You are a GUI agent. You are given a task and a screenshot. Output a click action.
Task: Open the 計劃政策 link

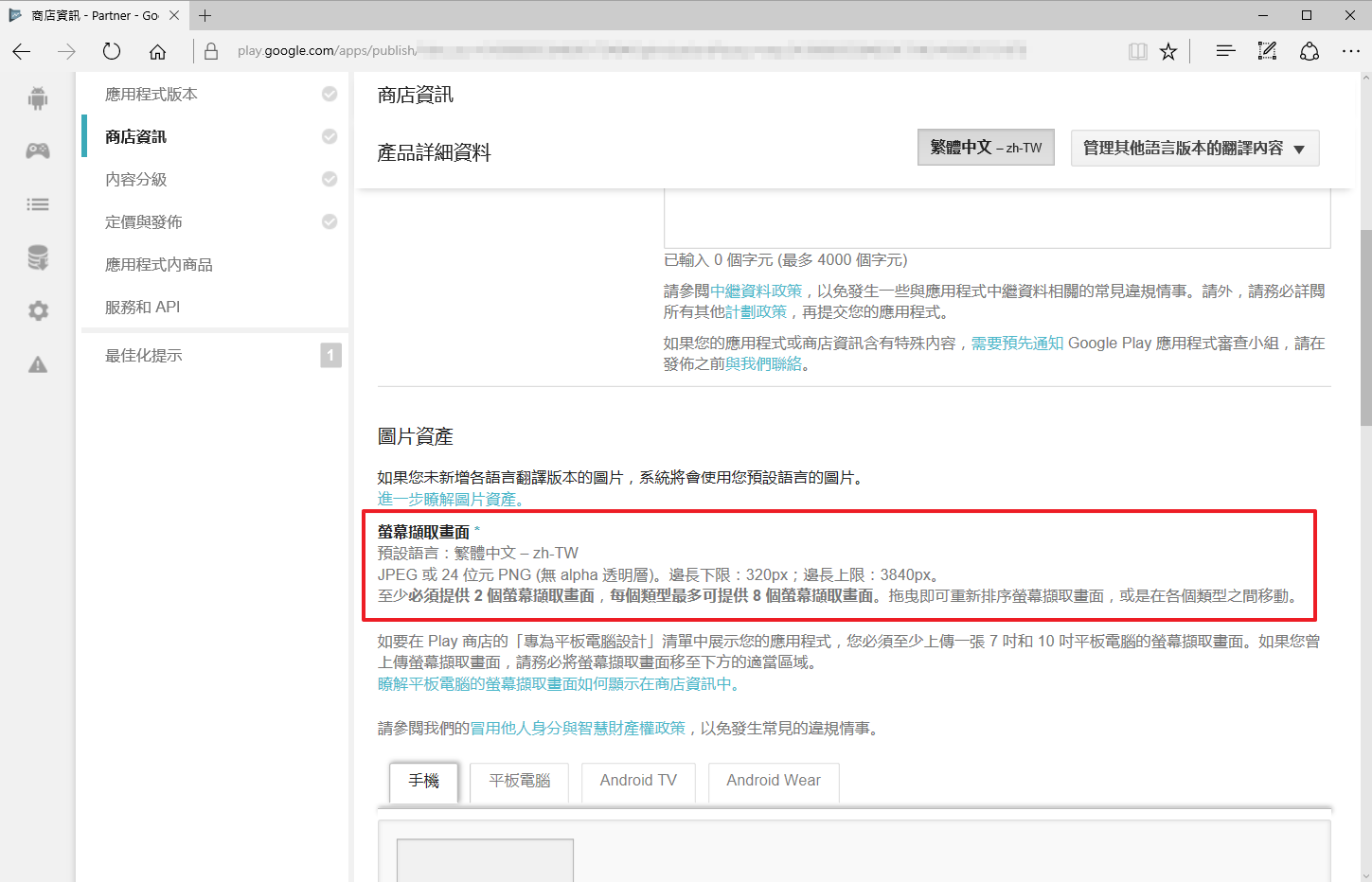tap(756, 311)
